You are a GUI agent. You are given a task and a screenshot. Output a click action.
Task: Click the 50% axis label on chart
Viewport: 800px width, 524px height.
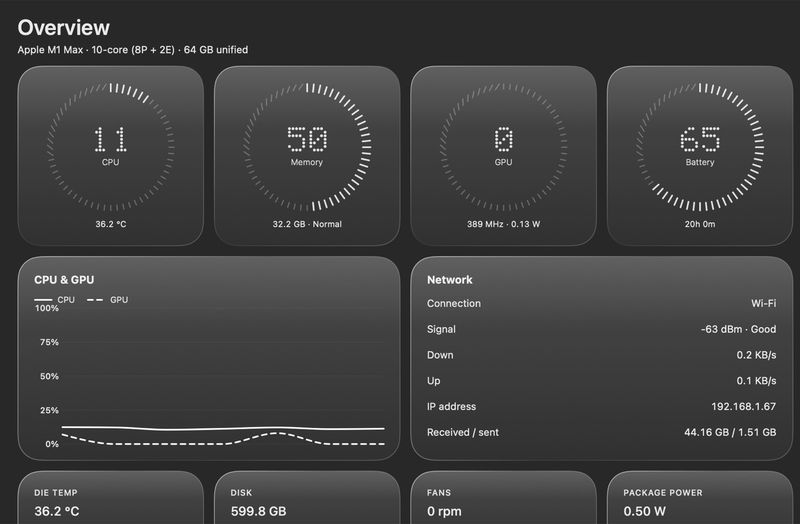click(x=49, y=377)
